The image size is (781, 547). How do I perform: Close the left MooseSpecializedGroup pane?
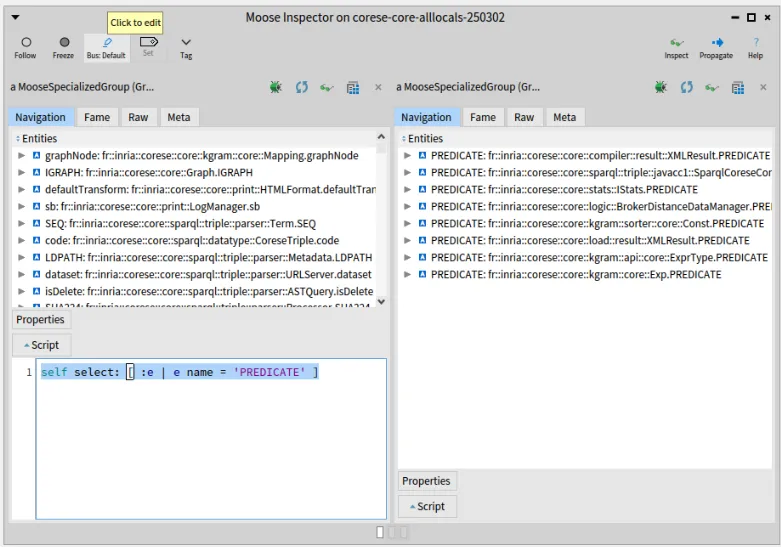click(378, 88)
